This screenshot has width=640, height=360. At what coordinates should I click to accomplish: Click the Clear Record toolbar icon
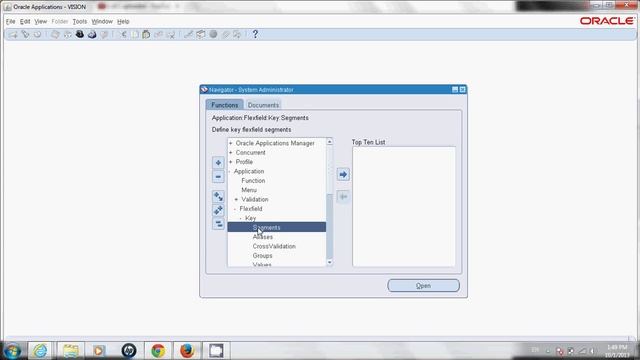click(x=158, y=35)
